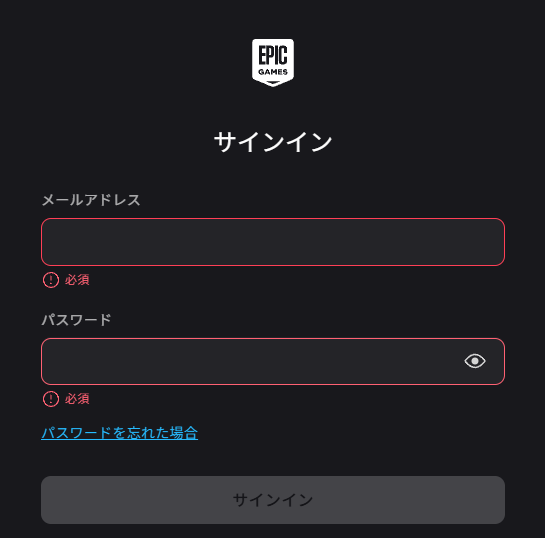The height and width of the screenshot is (538, 545).
Task: Click the パスワード field label
Action: pyautogui.click(x=76, y=320)
